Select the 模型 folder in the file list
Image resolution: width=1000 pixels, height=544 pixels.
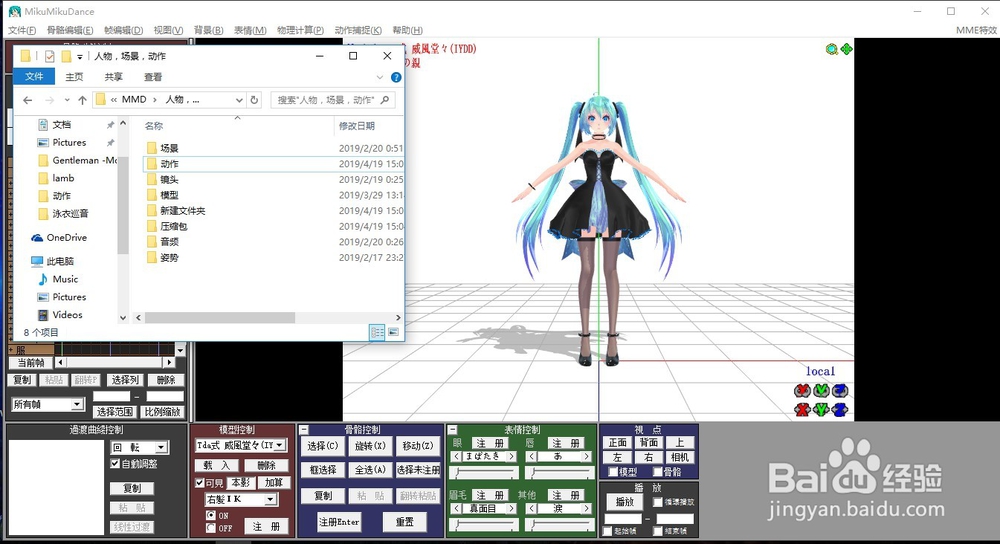[x=169, y=195]
